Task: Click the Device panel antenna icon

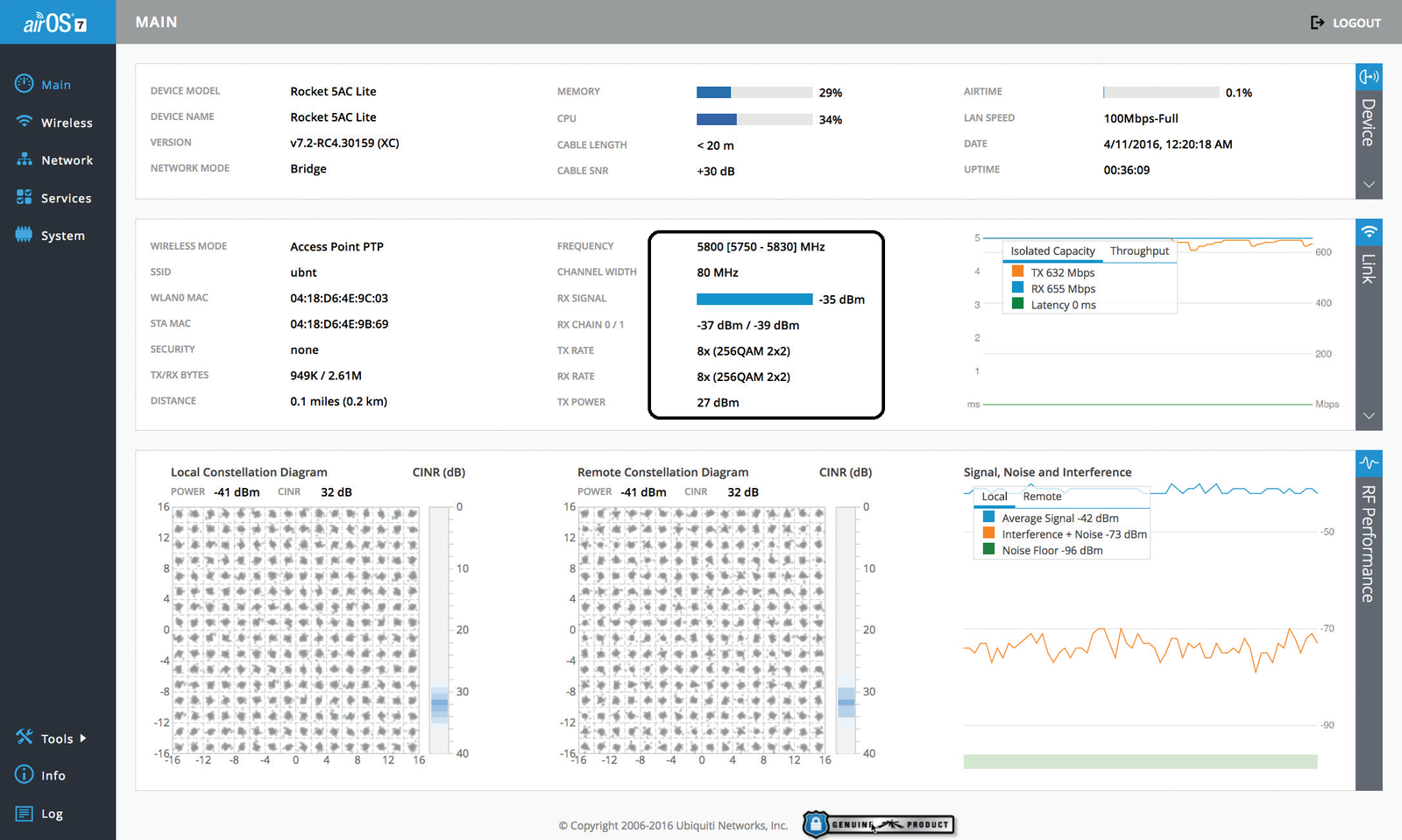Action: coord(1369,77)
